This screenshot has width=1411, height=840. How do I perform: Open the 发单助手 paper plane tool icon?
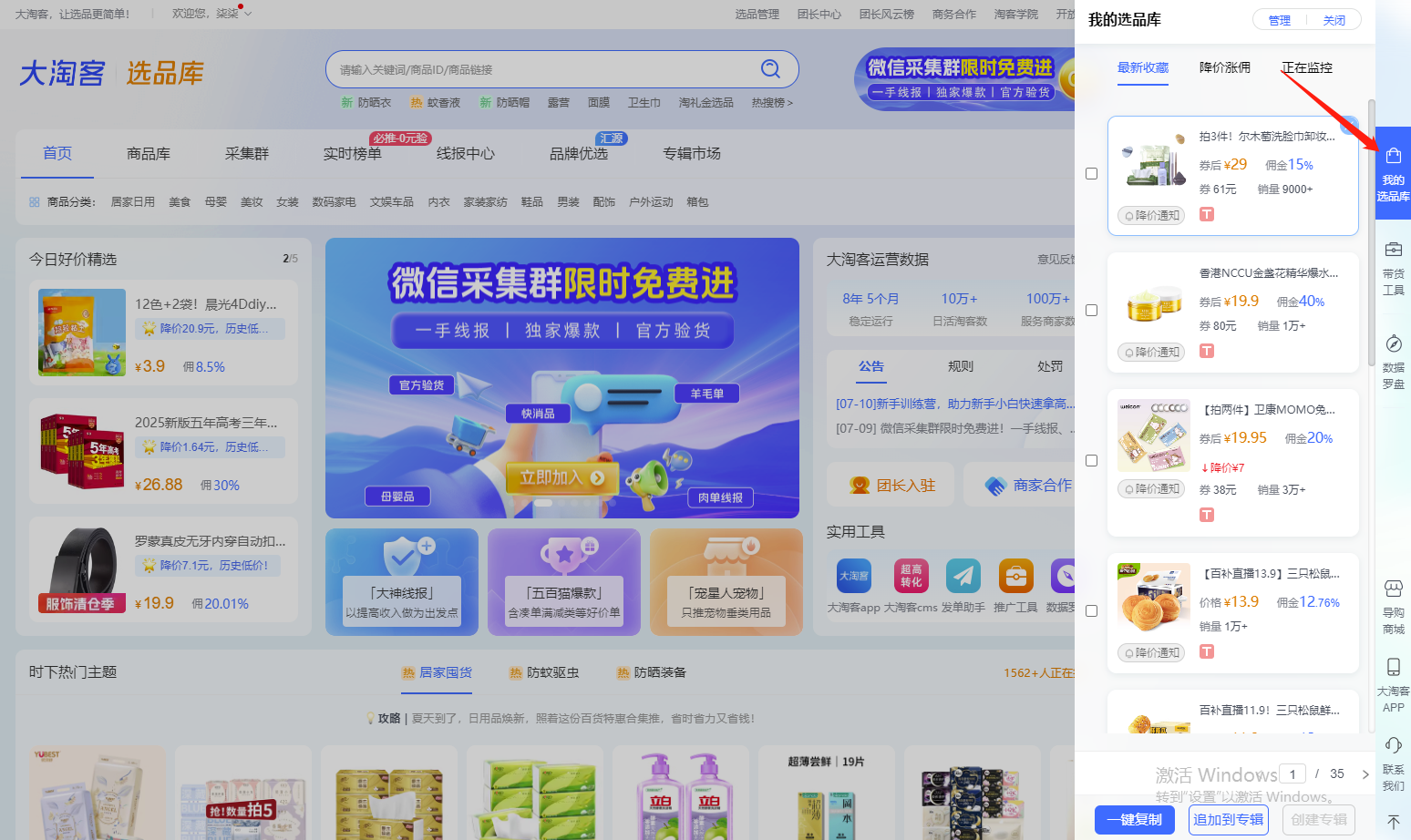coord(963,577)
